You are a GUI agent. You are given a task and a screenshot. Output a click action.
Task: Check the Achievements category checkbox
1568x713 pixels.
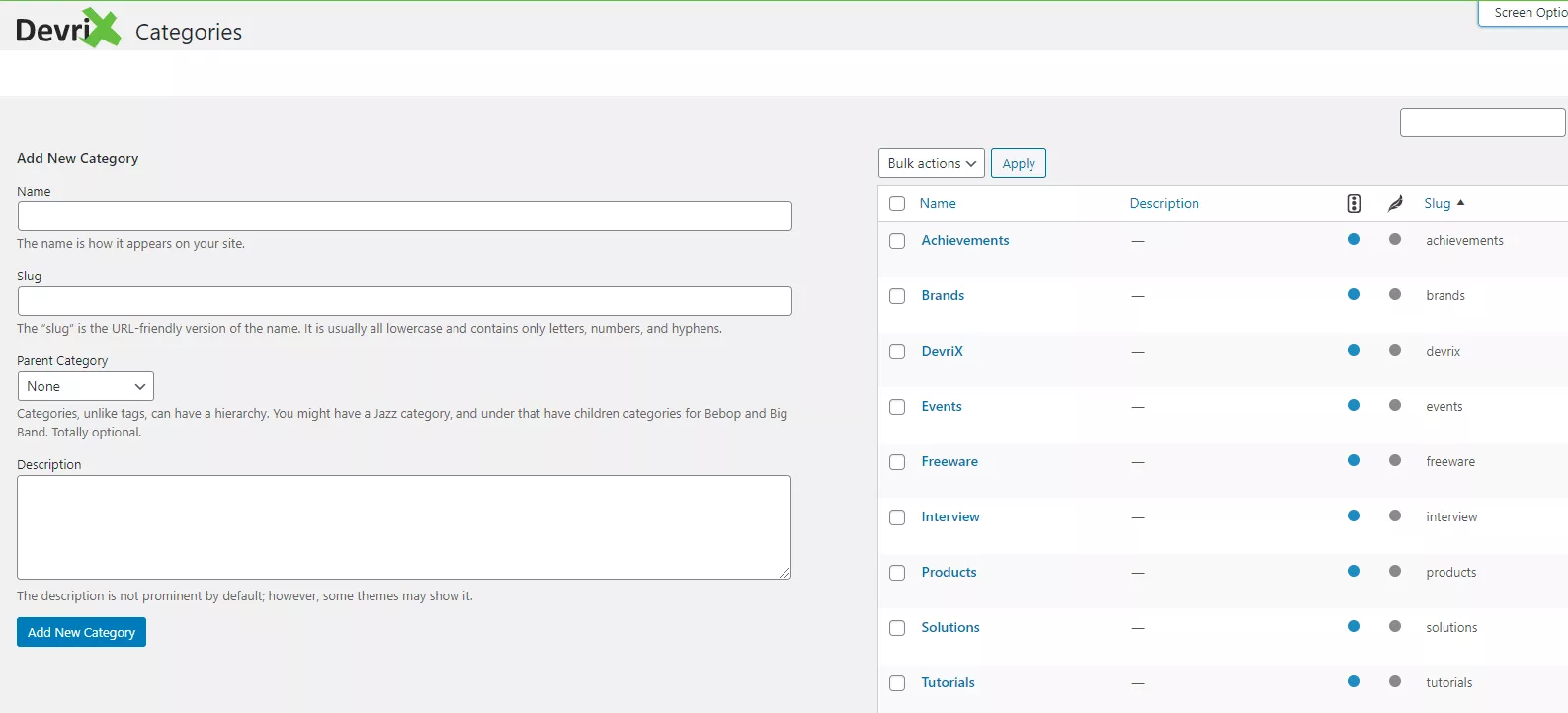click(897, 241)
